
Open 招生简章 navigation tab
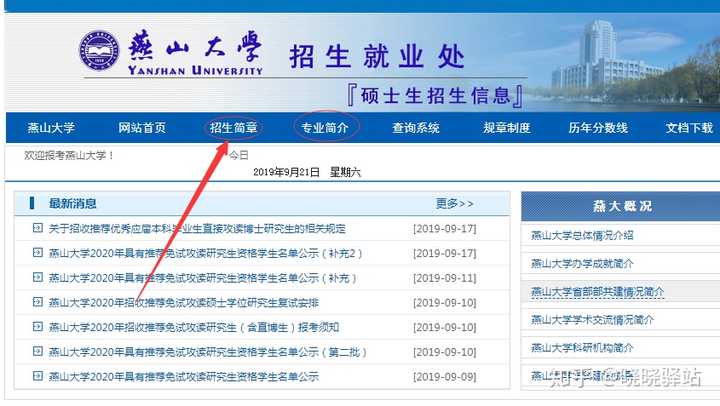click(233, 128)
